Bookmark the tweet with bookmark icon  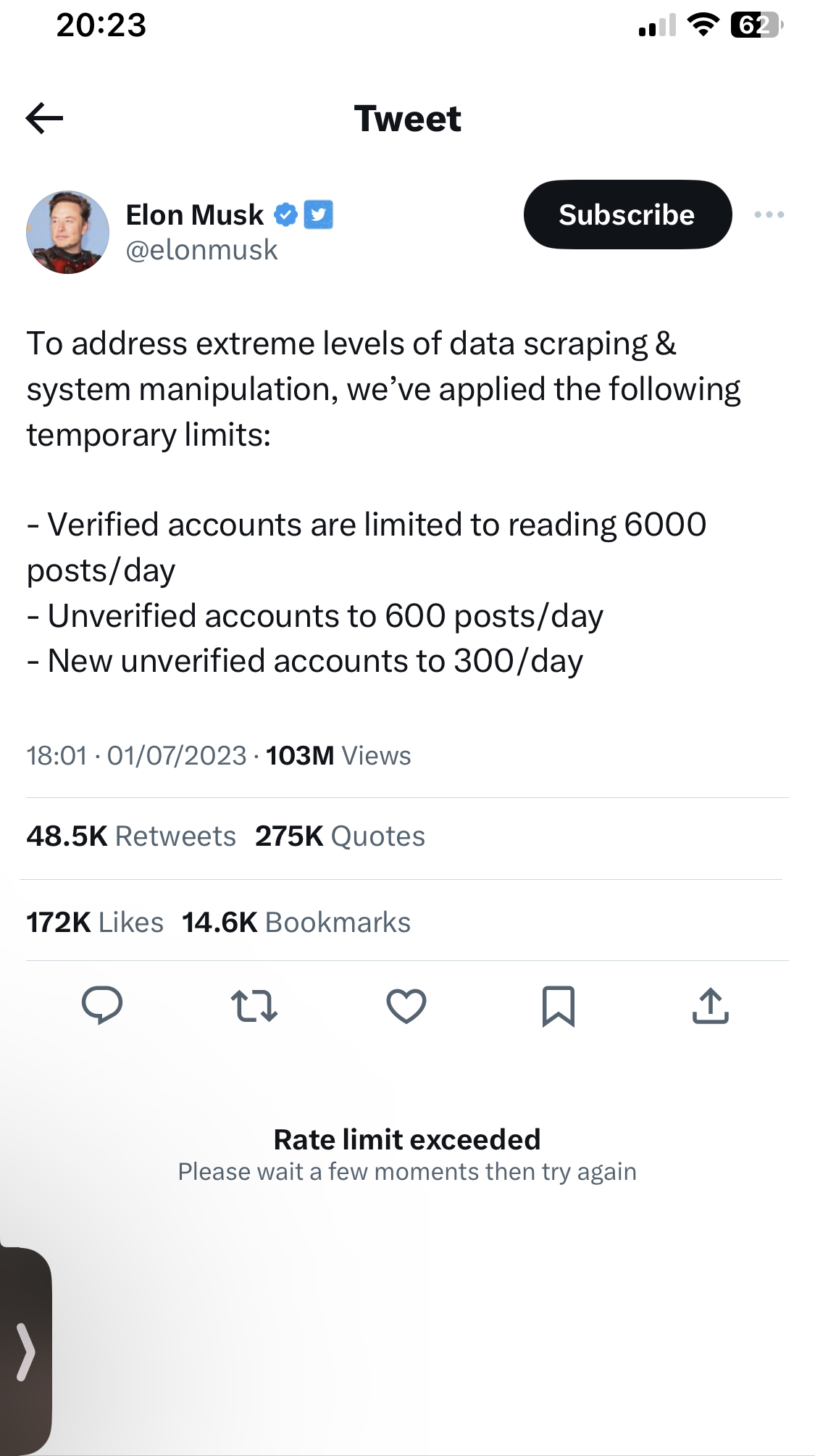[x=559, y=1006]
